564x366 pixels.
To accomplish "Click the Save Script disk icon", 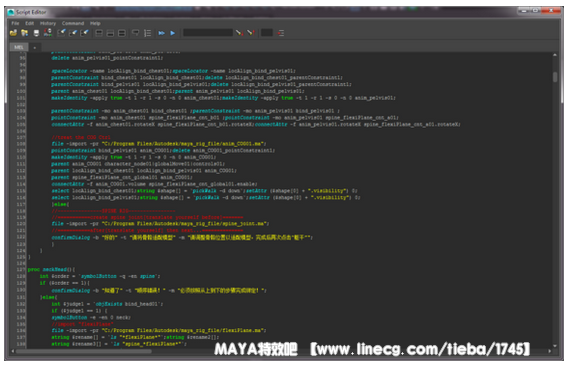I will pos(36,33).
